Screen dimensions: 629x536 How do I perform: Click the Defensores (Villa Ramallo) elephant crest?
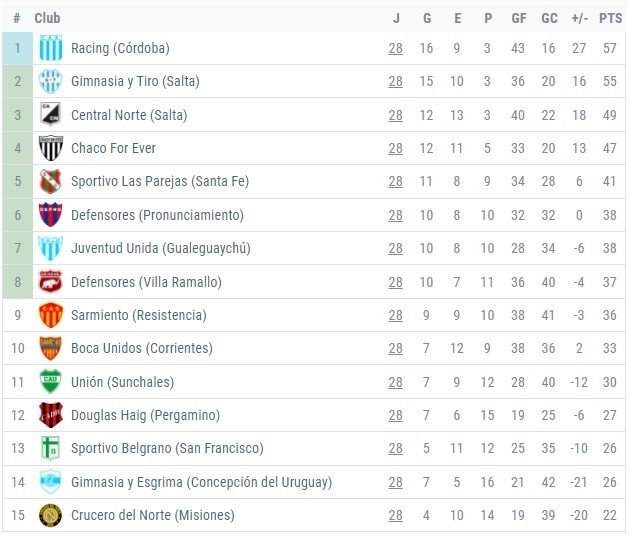pyautogui.click(x=51, y=282)
